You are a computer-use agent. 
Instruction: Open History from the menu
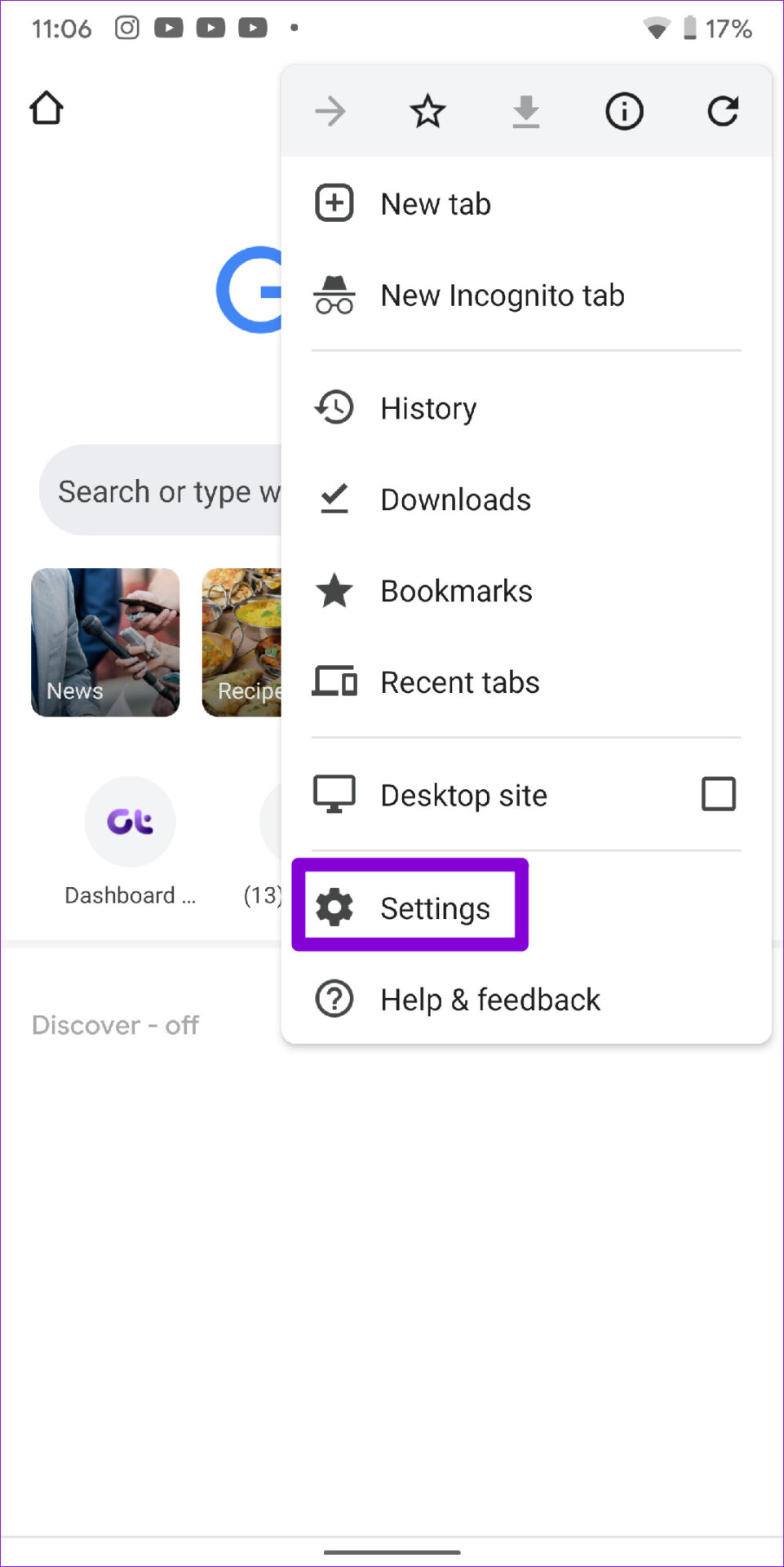526,408
